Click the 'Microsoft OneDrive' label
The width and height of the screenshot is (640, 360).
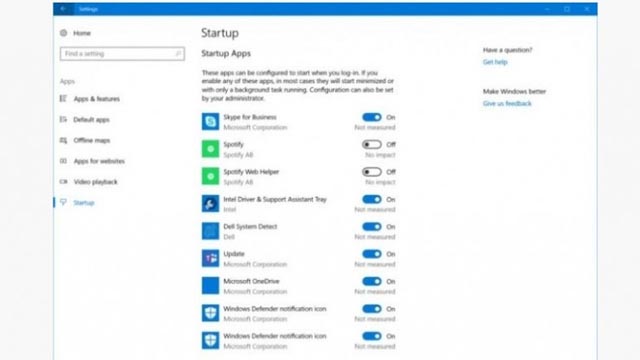pyautogui.click(x=251, y=281)
